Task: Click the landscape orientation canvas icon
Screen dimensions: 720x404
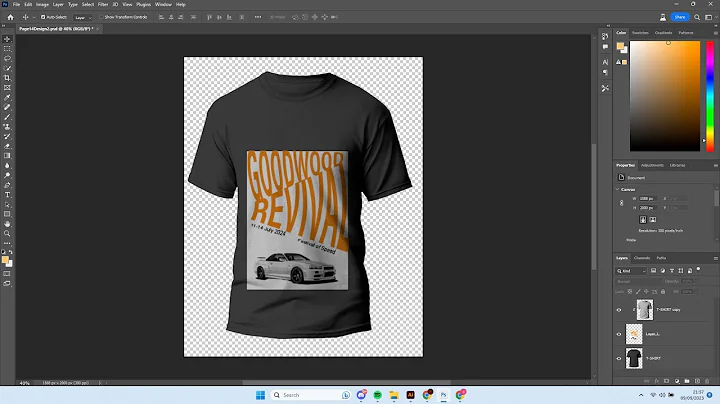Action: click(x=652, y=219)
